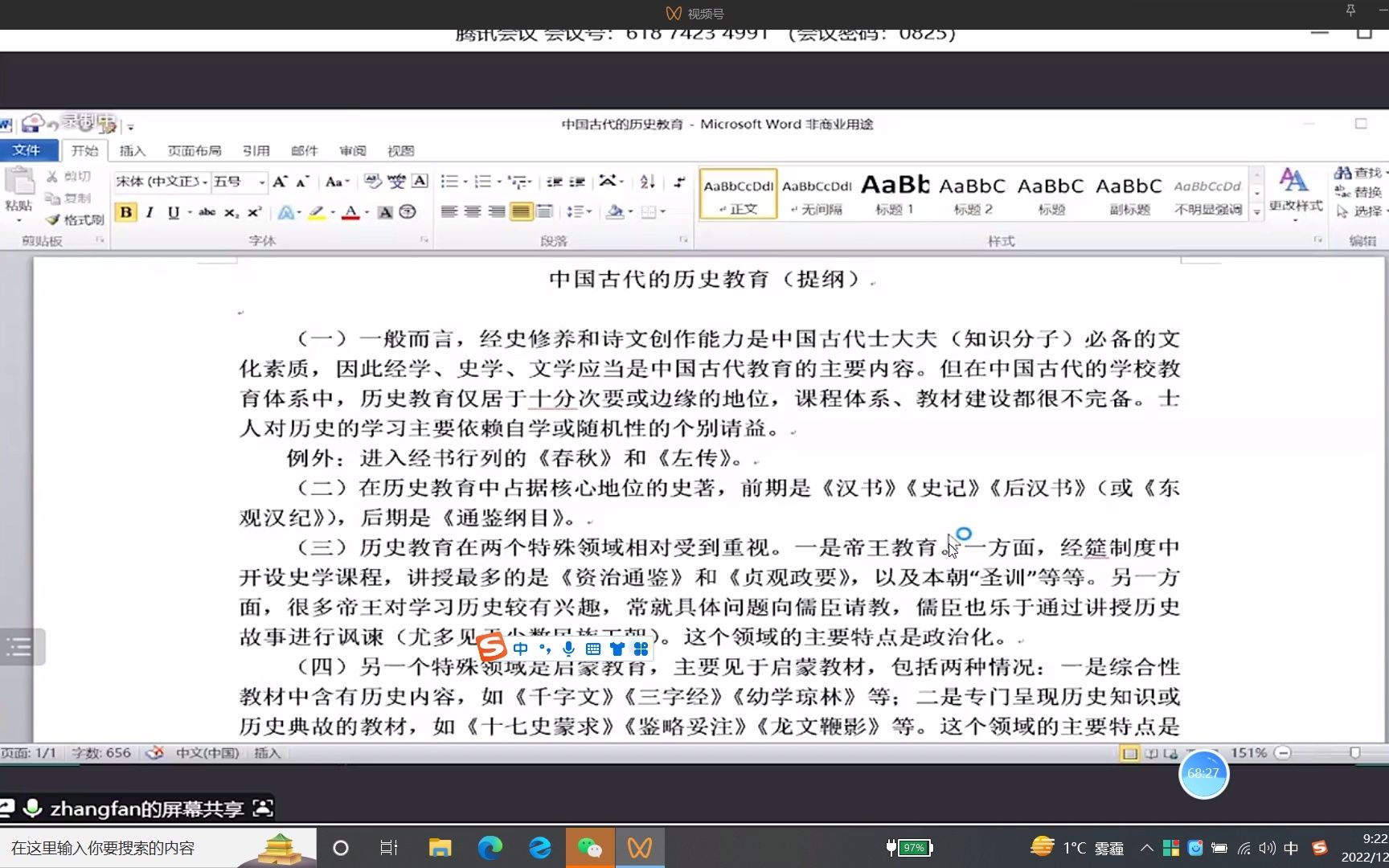Apply Subtitle (副标题) style
1389x868 pixels.
click(x=1129, y=194)
